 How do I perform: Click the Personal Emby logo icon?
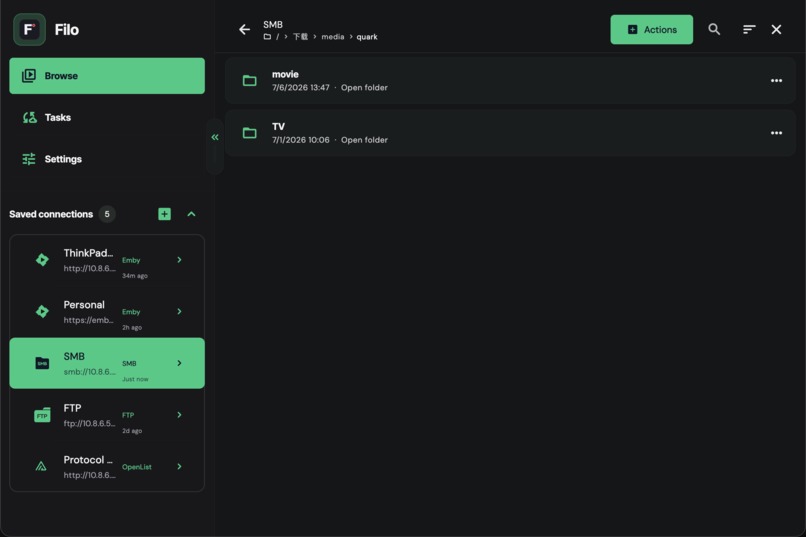(42, 311)
